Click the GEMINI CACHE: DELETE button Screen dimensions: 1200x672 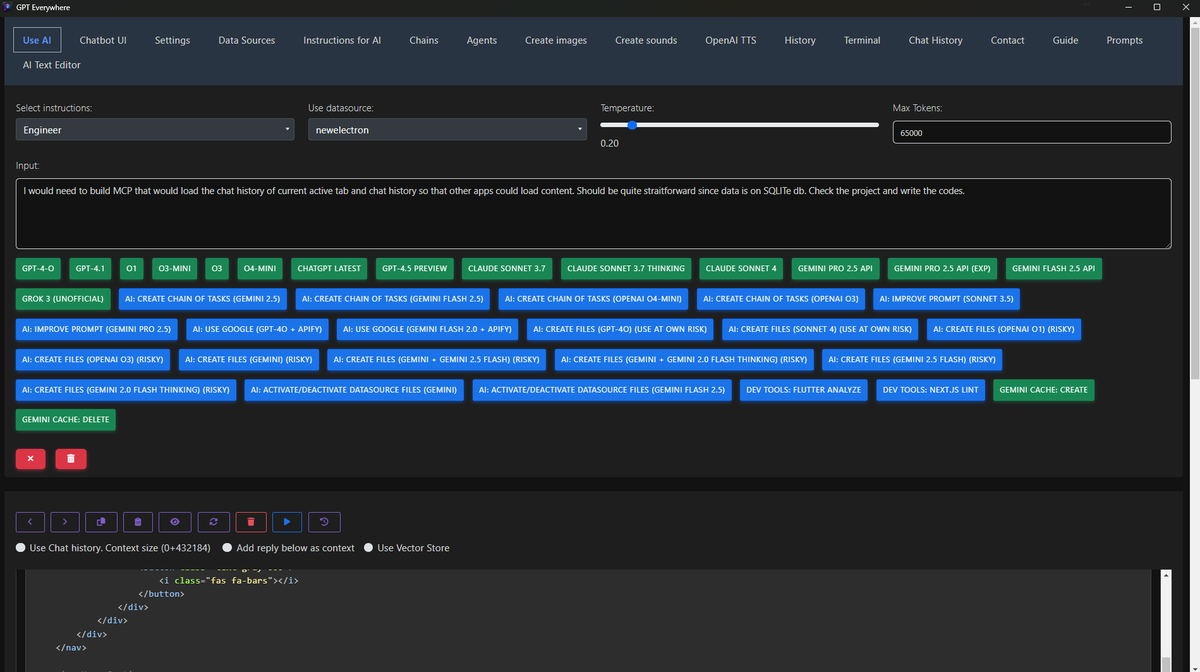pos(66,420)
